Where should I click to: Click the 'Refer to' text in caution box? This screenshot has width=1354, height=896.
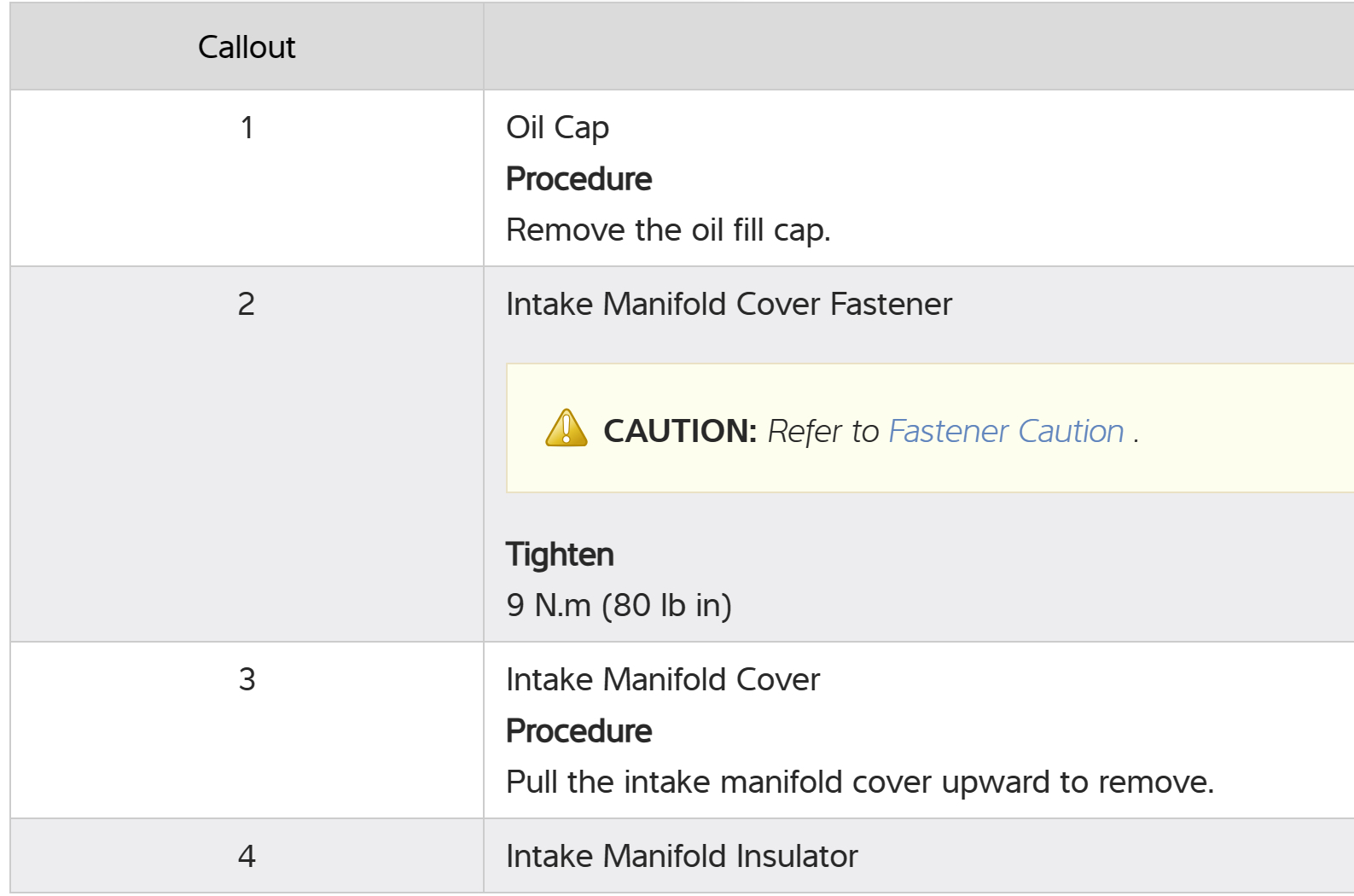pos(822,432)
